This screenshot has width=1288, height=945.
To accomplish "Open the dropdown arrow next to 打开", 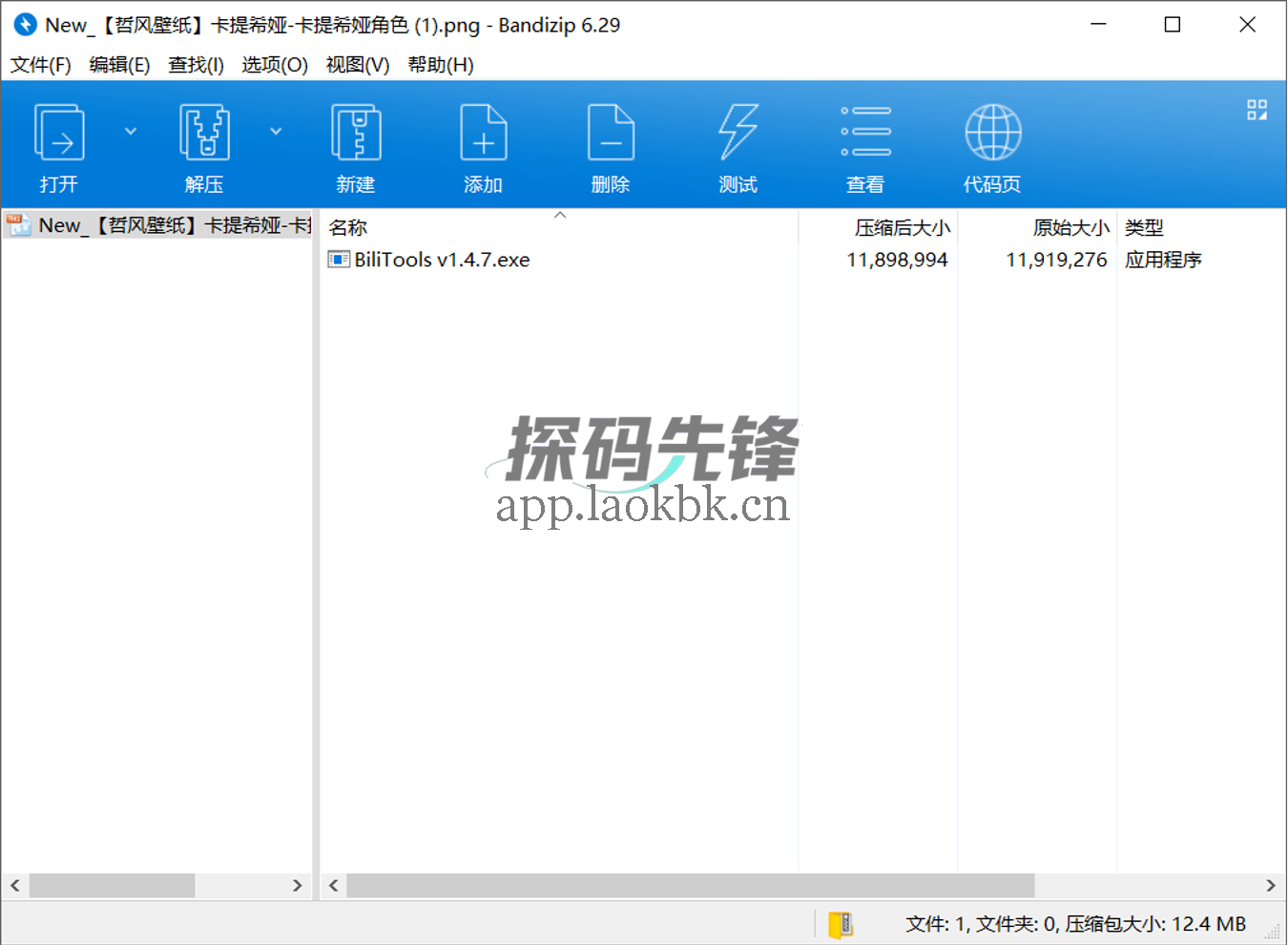I will click(131, 131).
